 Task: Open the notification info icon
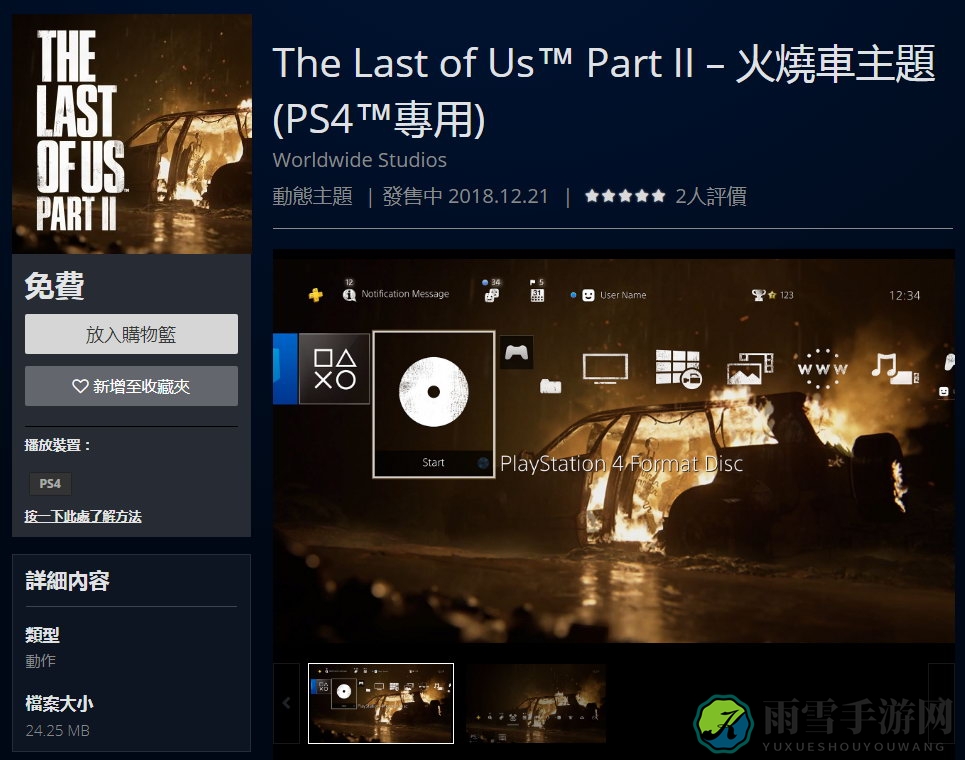click(x=349, y=295)
